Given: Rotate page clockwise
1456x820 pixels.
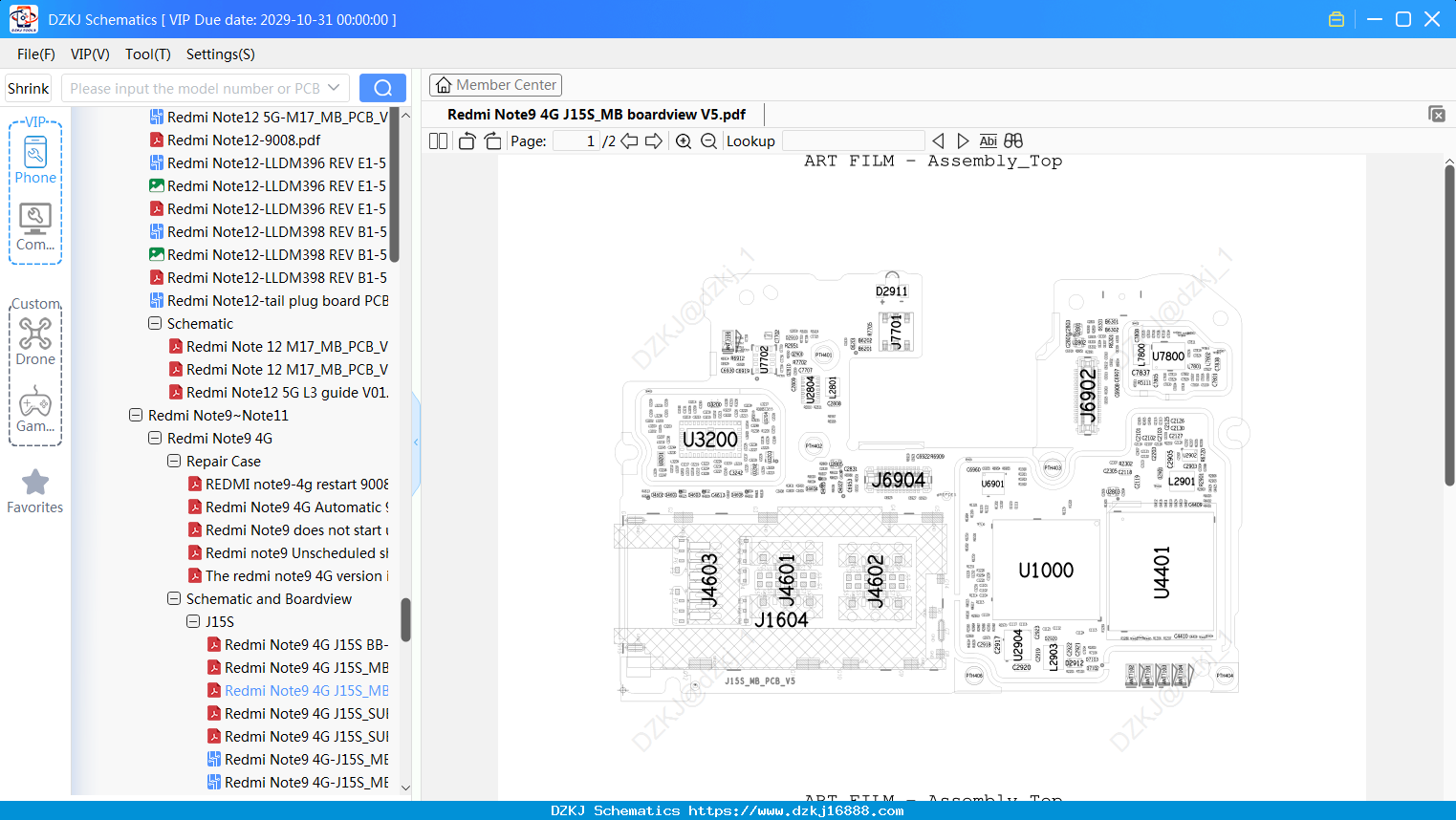Looking at the screenshot, I should point(492,141).
